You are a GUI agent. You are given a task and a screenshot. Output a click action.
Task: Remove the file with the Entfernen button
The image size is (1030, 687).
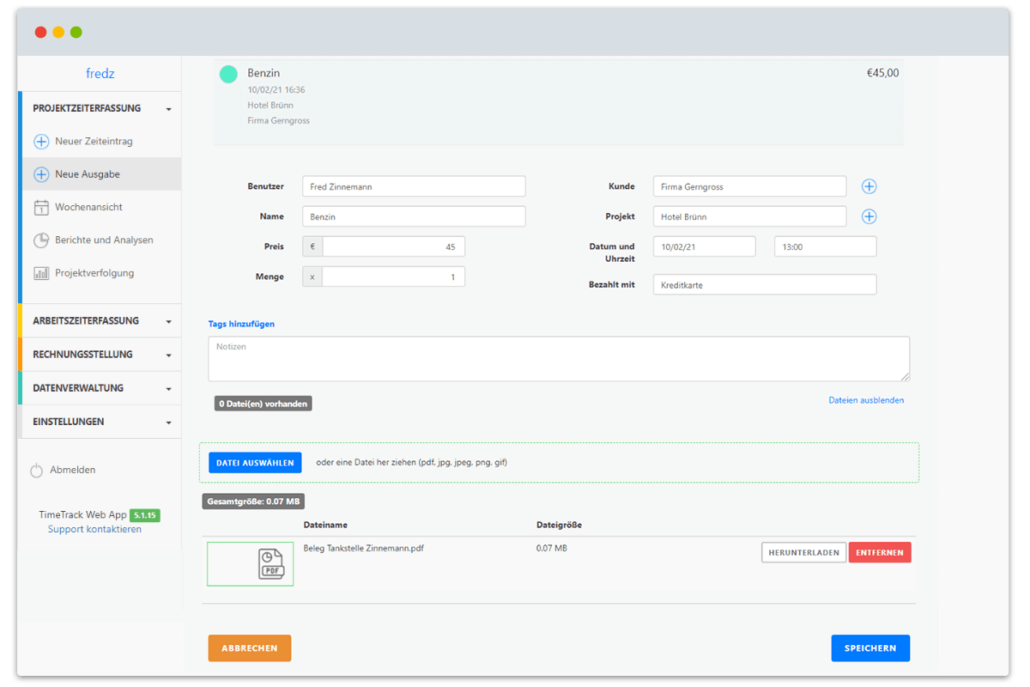click(879, 553)
